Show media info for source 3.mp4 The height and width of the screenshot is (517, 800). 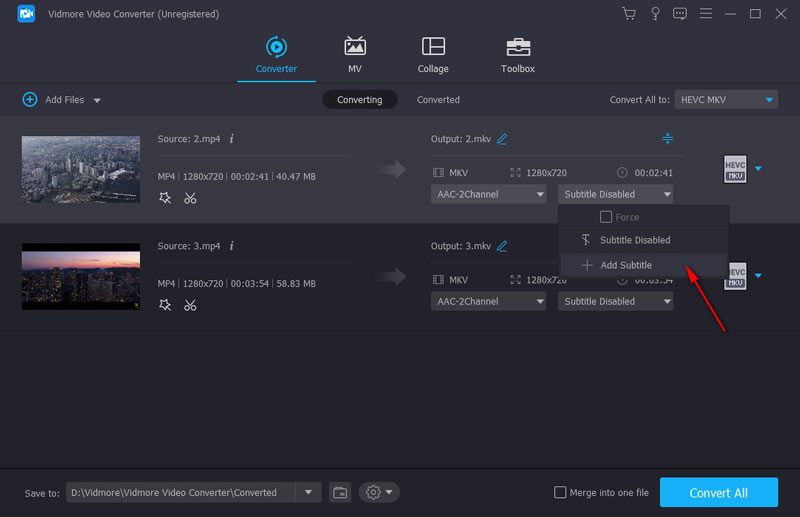(x=231, y=246)
